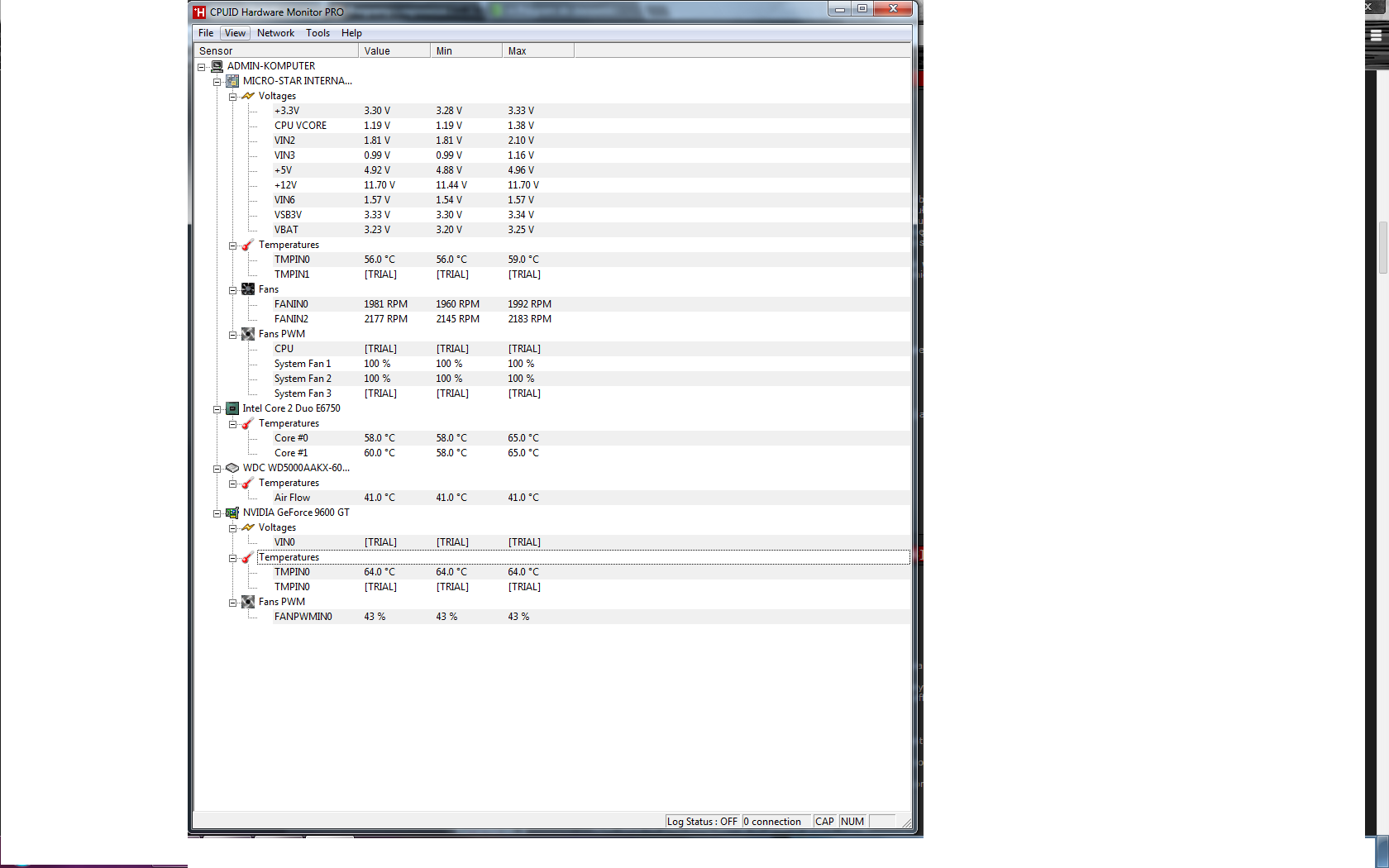Open the Tools menu
This screenshot has height=868, width=1389.
coord(317,33)
